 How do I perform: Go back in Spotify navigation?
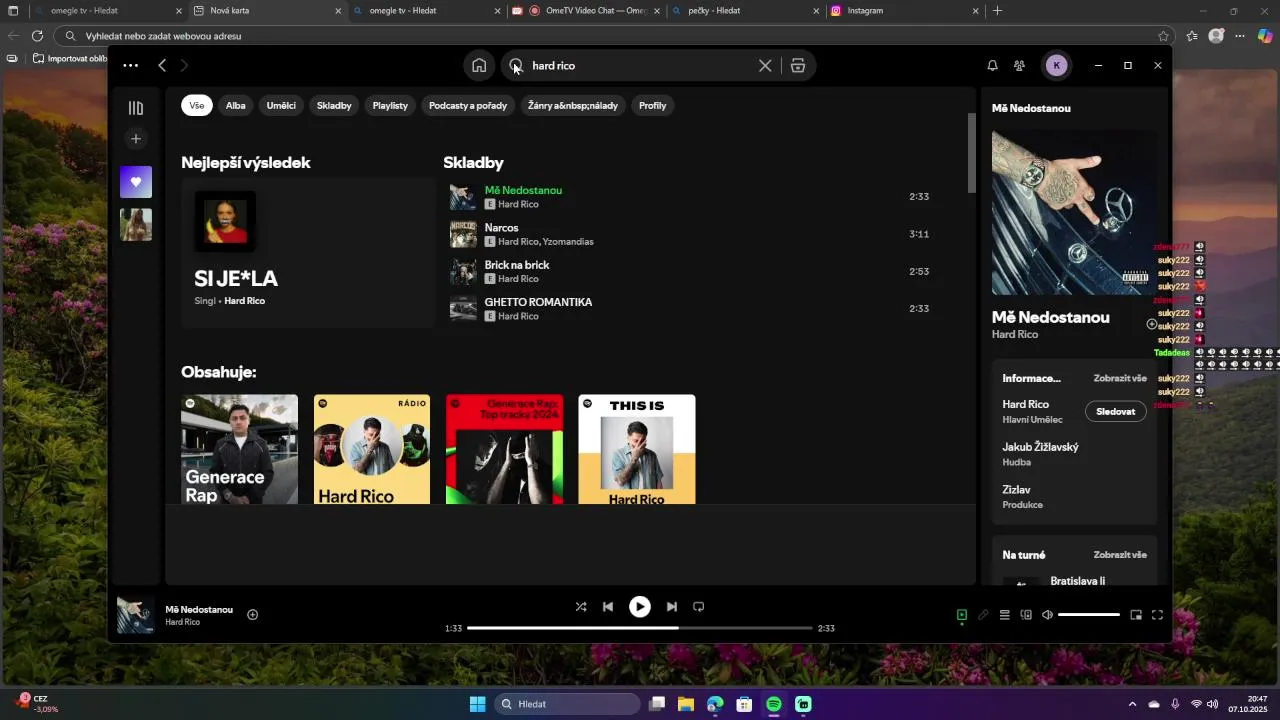pyautogui.click(x=162, y=66)
